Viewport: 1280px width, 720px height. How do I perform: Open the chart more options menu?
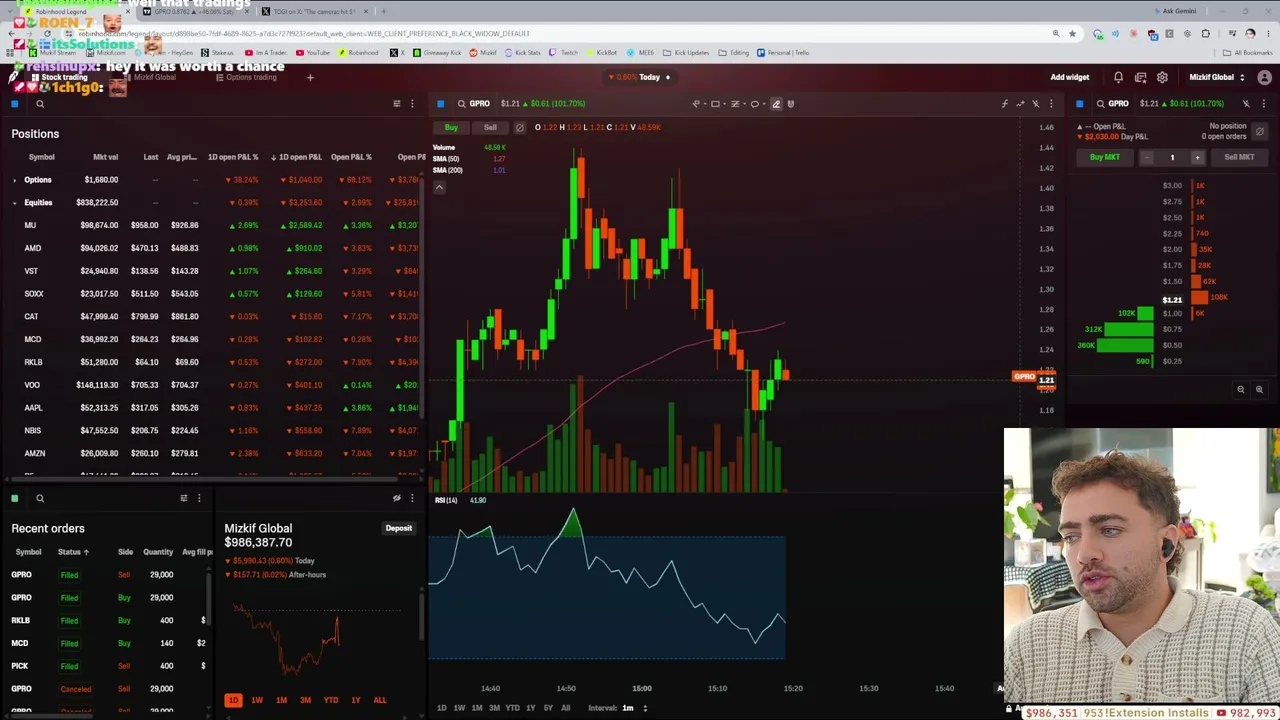[x=1051, y=104]
